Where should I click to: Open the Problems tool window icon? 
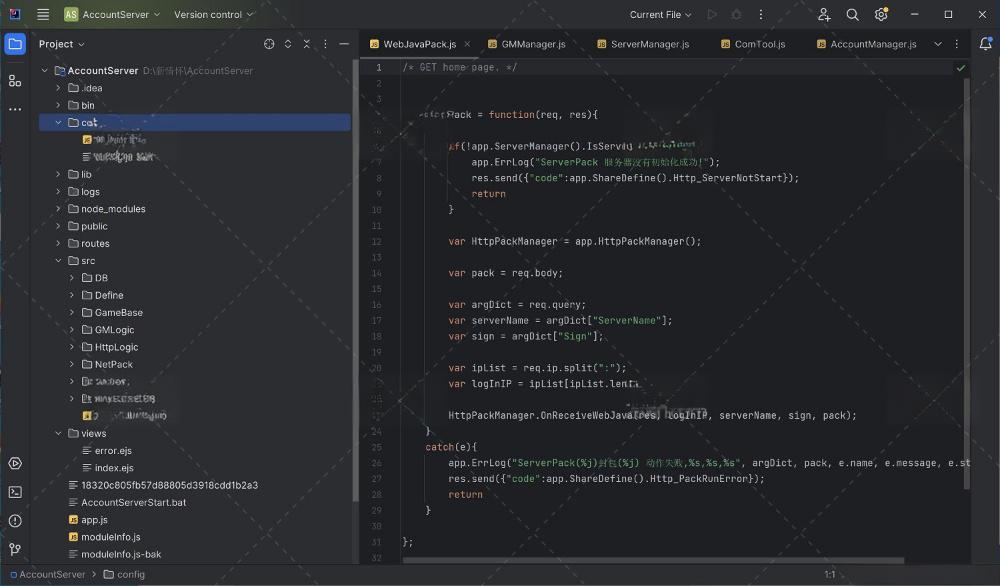pyautogui.click(x=15, y=520)
